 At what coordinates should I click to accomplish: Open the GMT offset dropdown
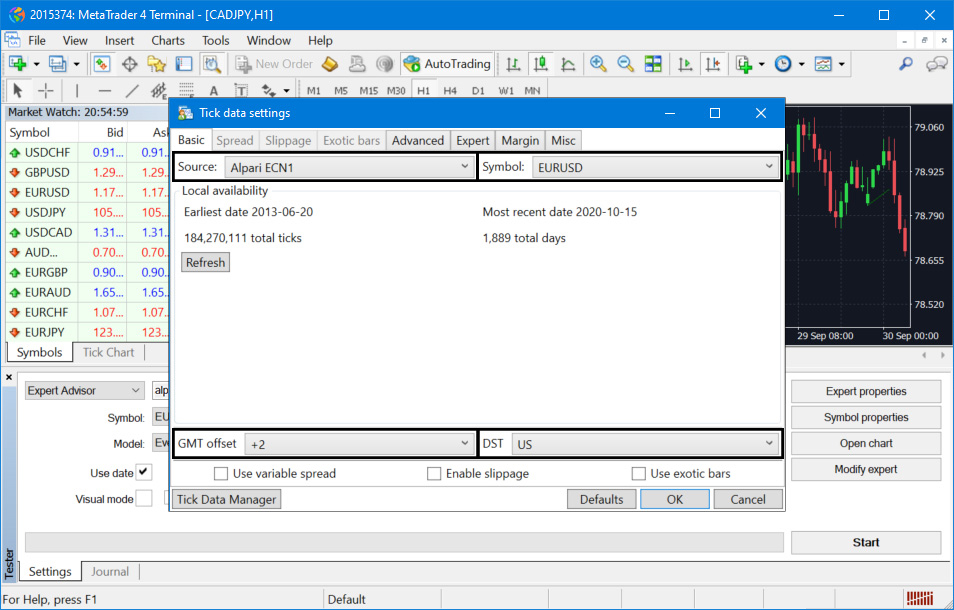click(360, 444)
